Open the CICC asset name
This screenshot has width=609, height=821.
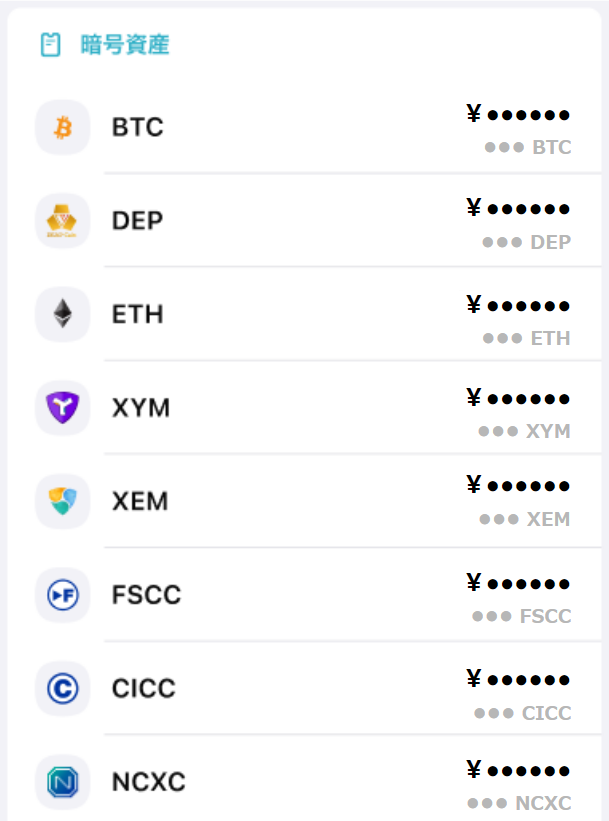(x=144, y=688)
